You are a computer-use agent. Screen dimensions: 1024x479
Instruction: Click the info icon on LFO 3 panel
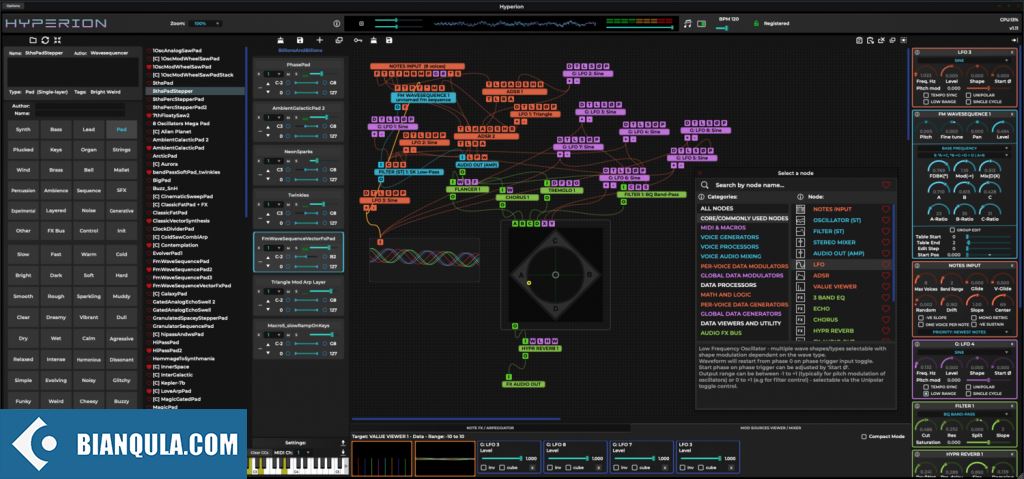click(917, 52)
